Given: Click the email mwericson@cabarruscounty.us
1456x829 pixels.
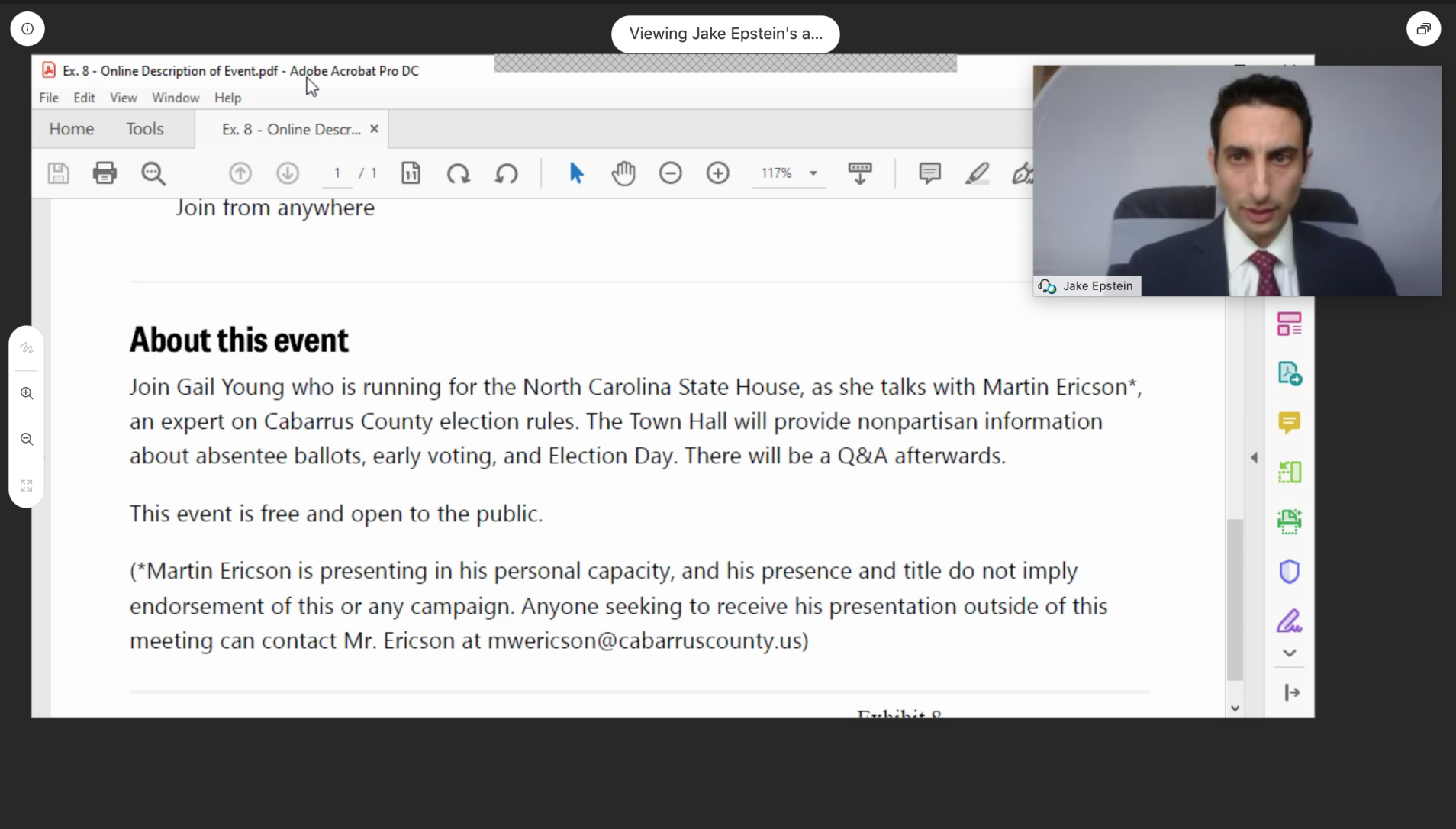Looking at the screenshot, I should (x=645, y=640).
